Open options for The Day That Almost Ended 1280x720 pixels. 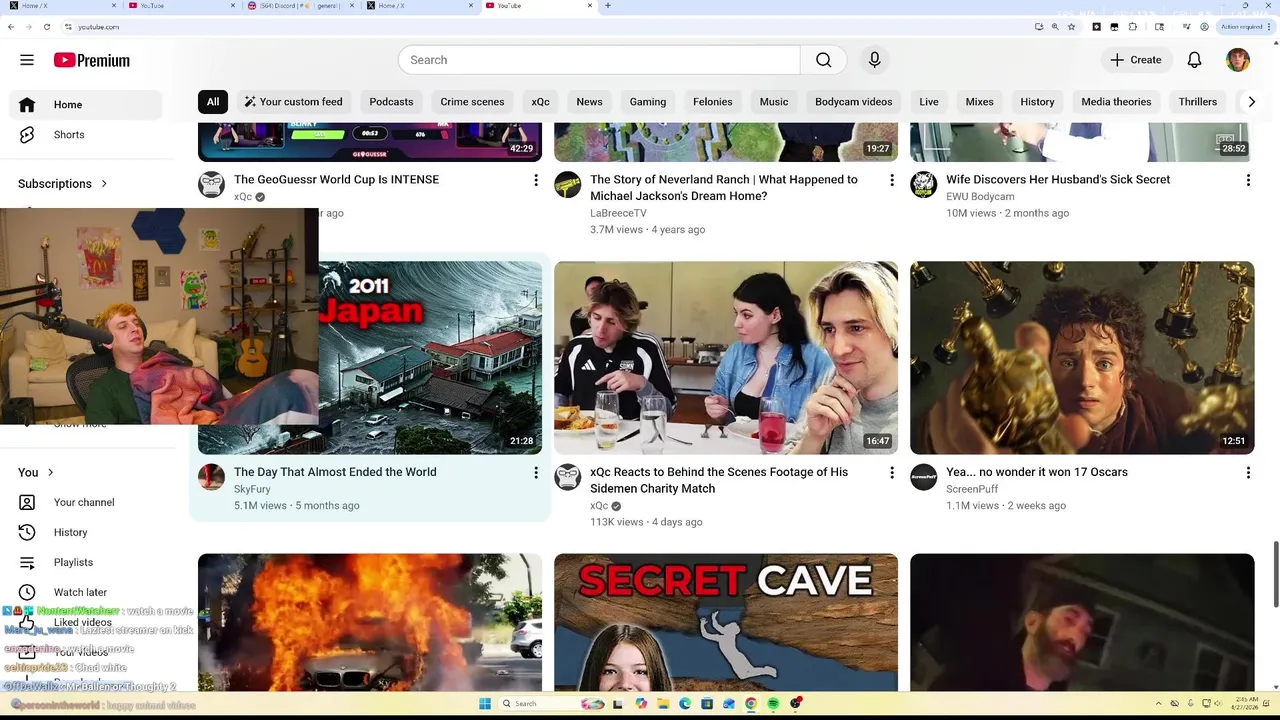tap(535, 472)
